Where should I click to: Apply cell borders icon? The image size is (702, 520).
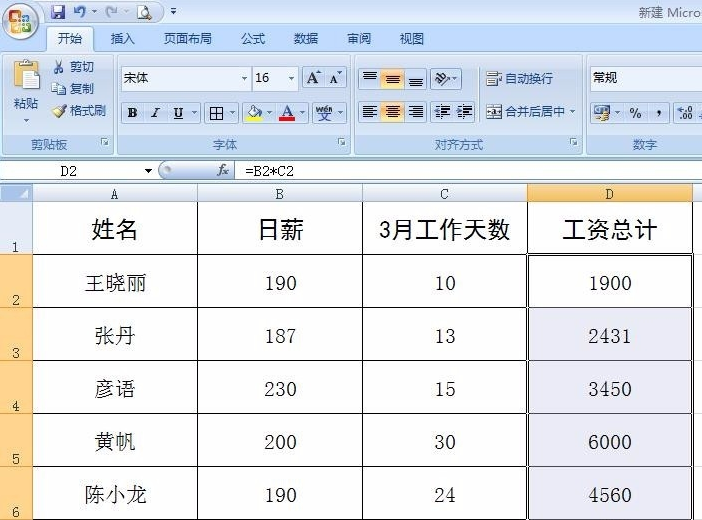tap(217, 113)
